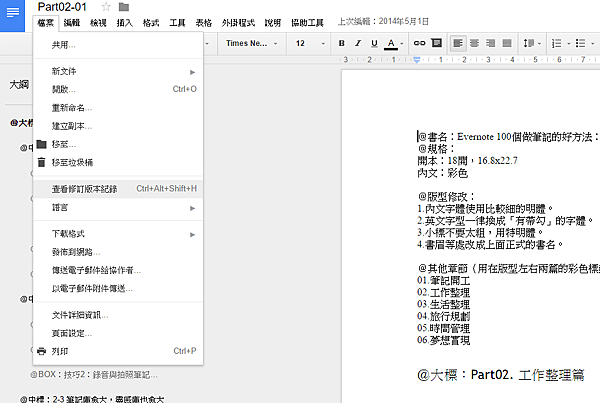Click the ruler indent marker
Image resolution: width=600 pixels, height=403 pixels.
(x=417, y=60)
